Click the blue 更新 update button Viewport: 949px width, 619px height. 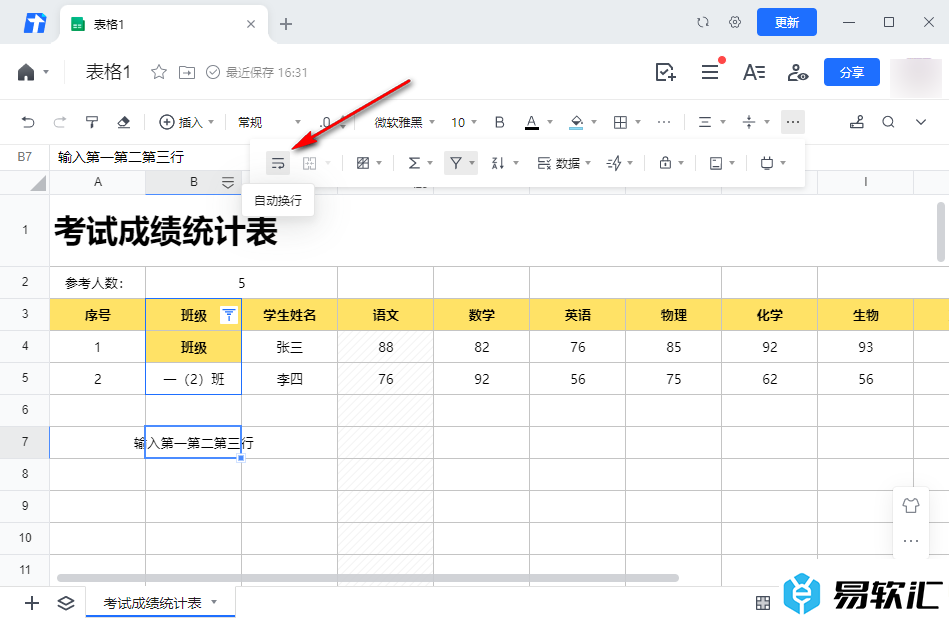point(786,22)
